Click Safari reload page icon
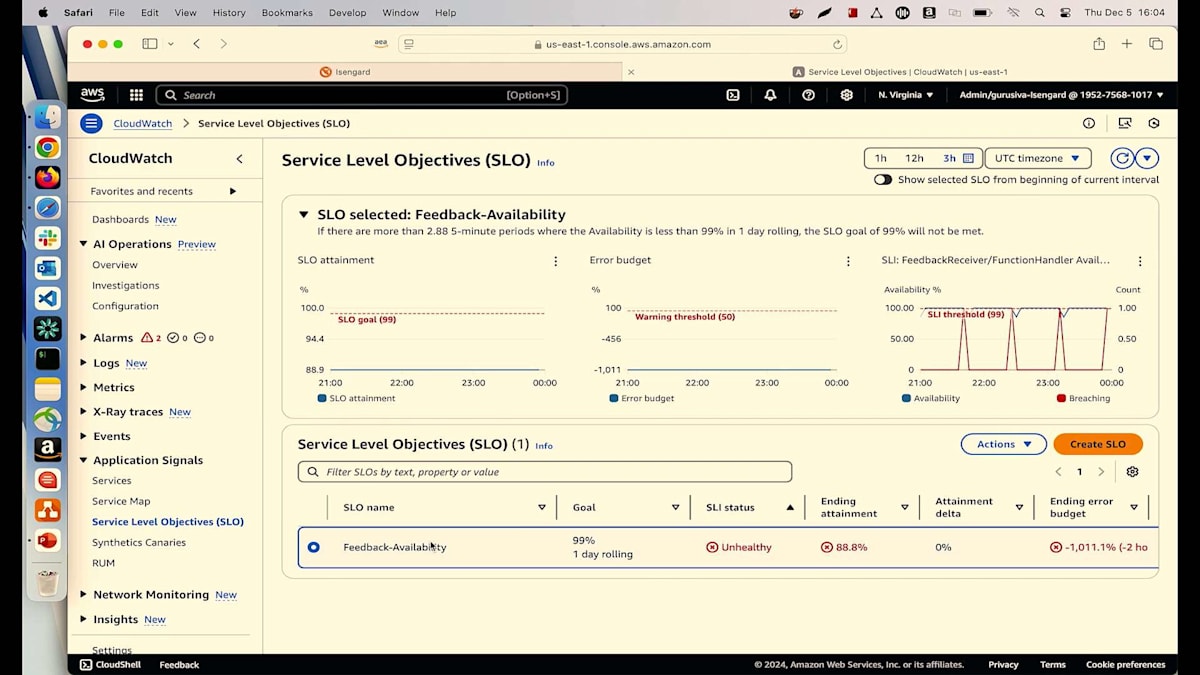 pyautogui.click(x=837, y=44)
